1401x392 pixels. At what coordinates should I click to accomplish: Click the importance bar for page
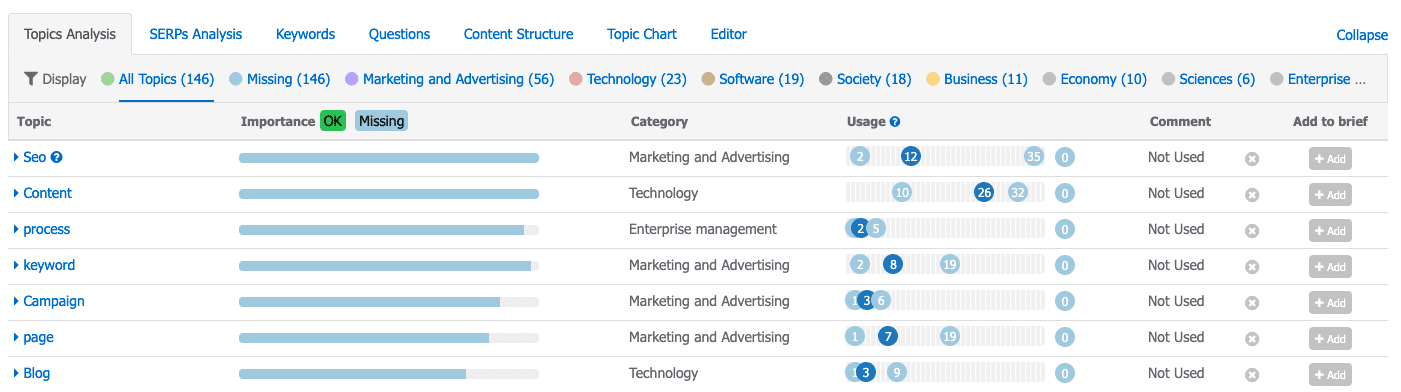[x=389, y=338]
